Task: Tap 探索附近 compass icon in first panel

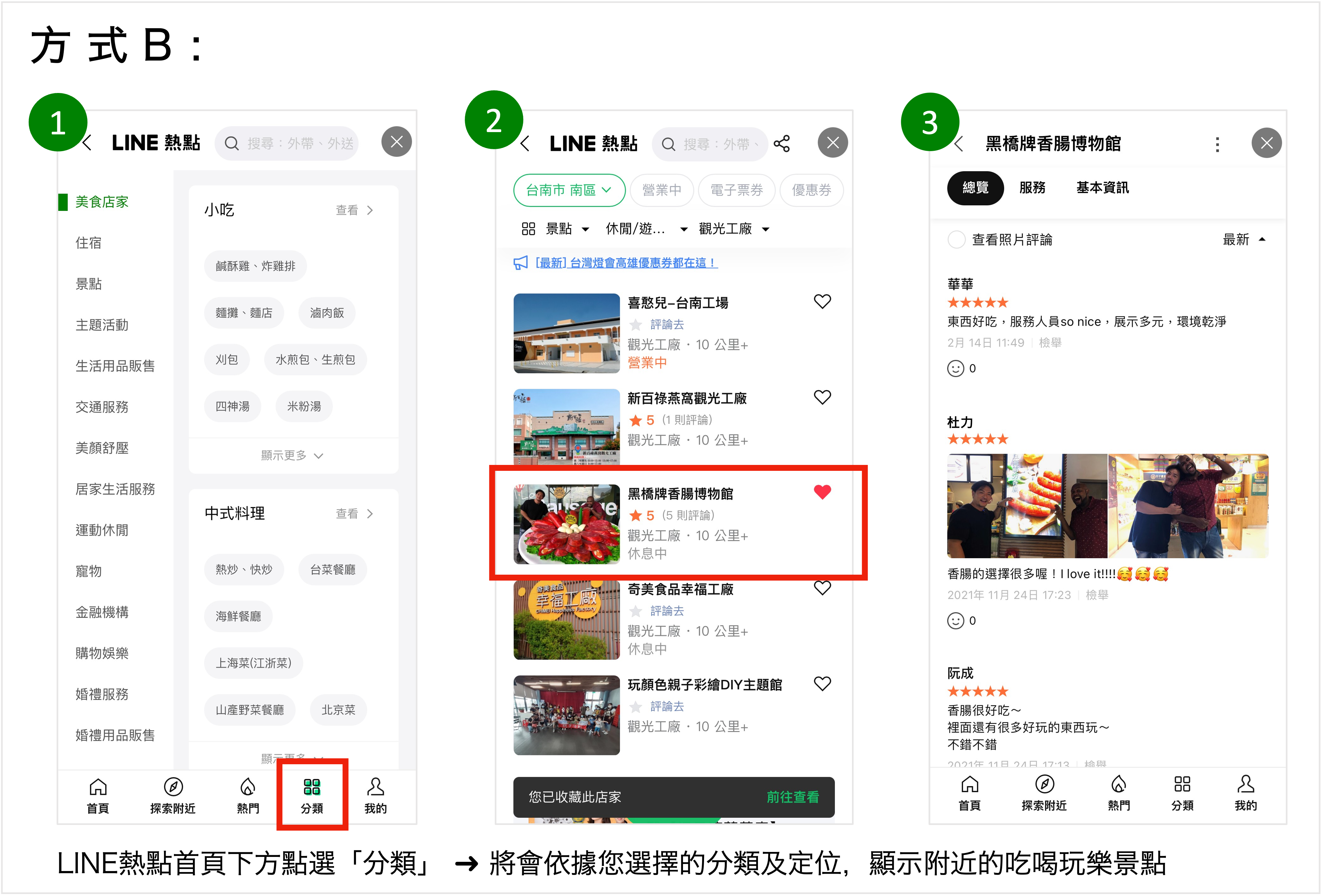Action: [x=173, y=787]
